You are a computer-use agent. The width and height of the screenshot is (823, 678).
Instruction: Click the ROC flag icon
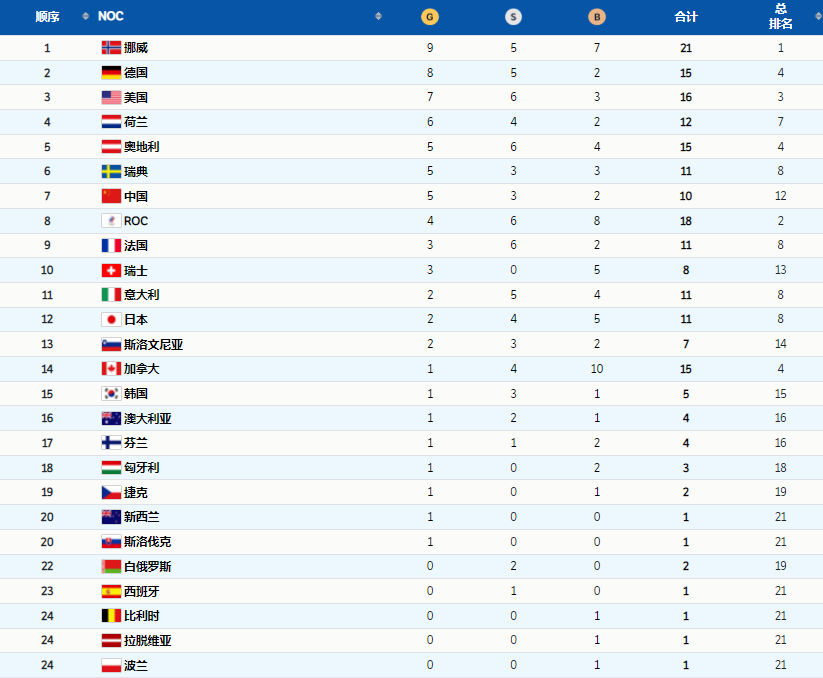click(111, 221)
